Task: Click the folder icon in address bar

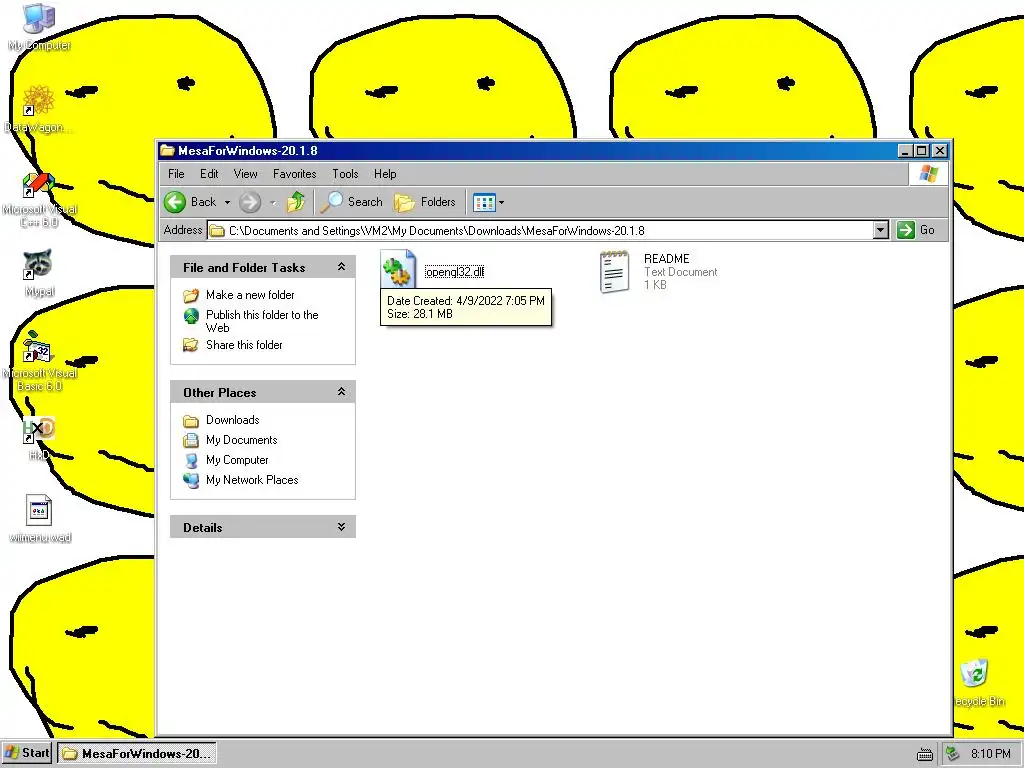Action: [x=217, y=231]
